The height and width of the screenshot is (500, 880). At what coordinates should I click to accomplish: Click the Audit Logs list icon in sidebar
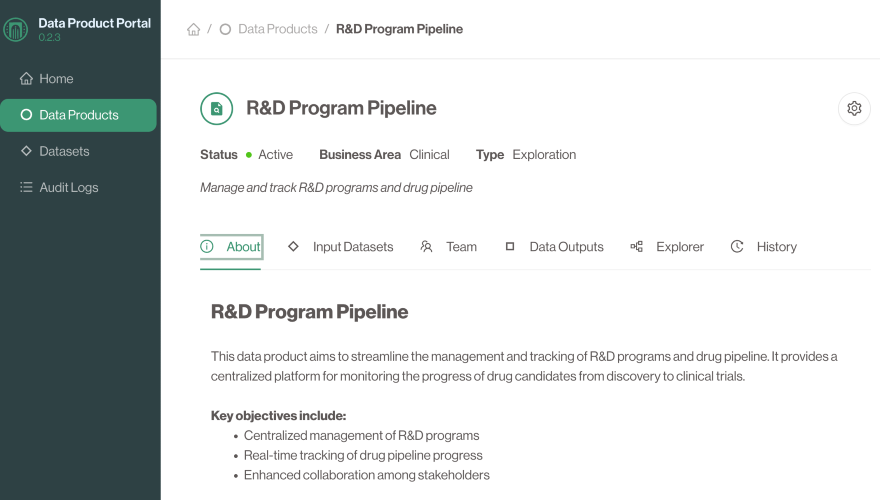point(26,187)
